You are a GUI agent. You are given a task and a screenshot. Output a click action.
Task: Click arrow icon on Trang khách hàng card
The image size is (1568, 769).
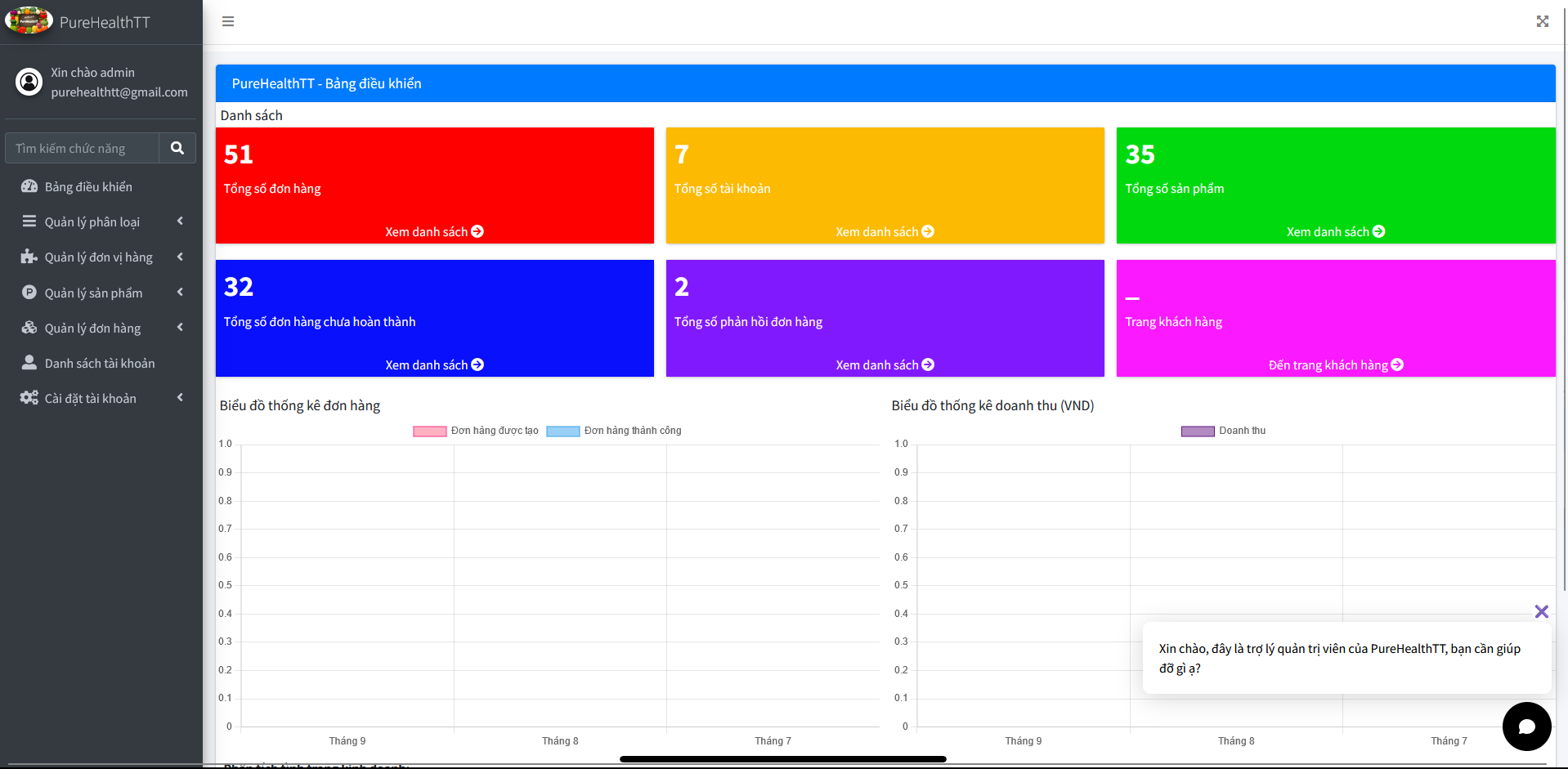pos(1397,364)
